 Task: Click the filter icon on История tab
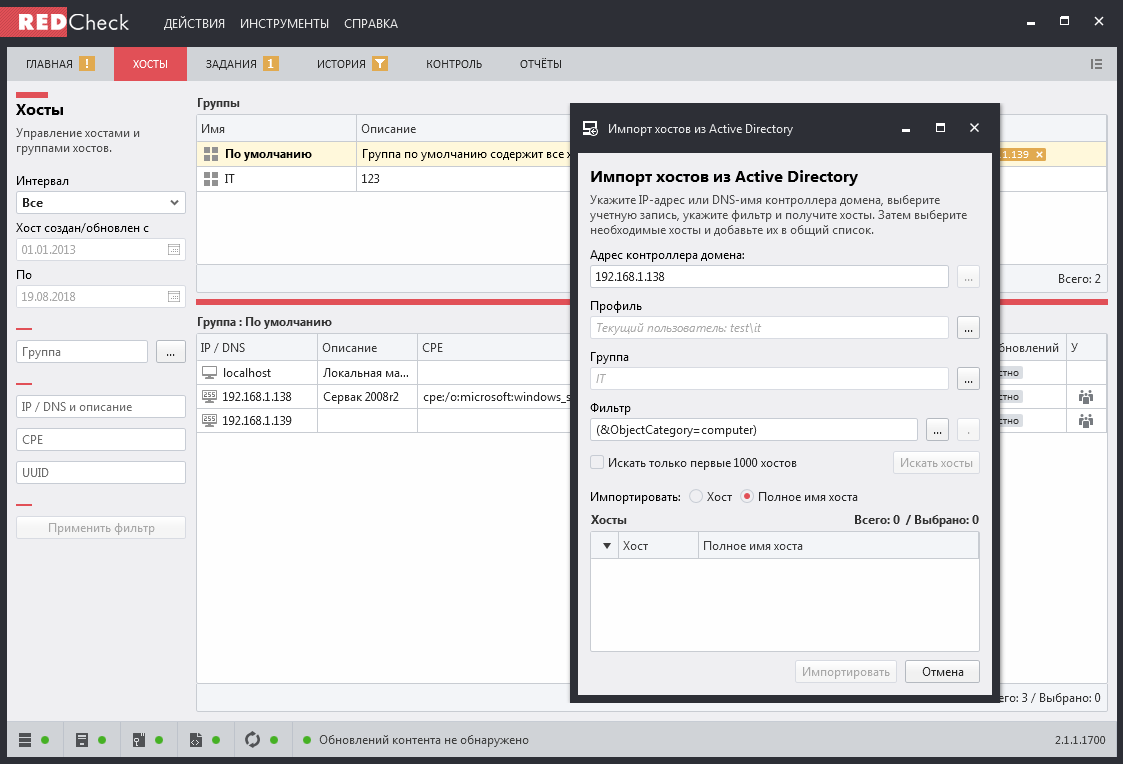(379, 64)
